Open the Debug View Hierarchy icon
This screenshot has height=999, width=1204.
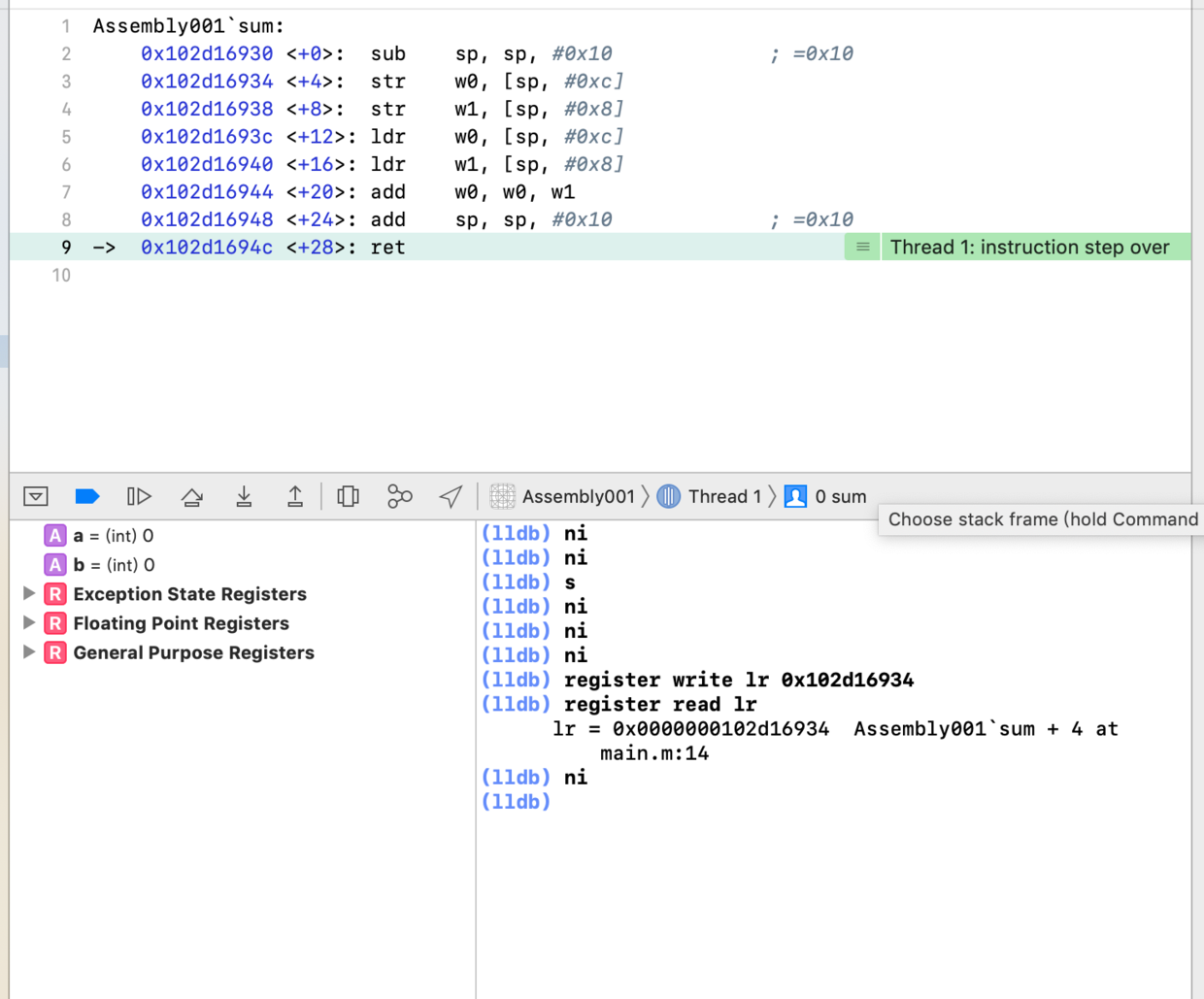[348, 496]
